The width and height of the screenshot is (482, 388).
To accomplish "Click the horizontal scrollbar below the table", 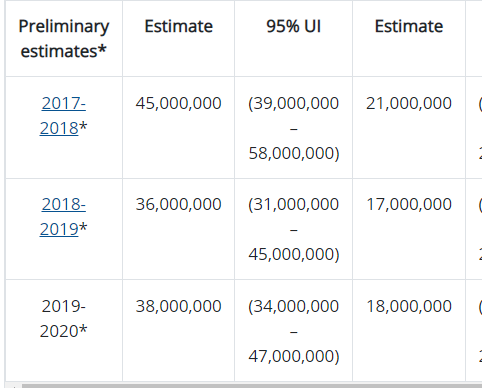I will point(252,386).
